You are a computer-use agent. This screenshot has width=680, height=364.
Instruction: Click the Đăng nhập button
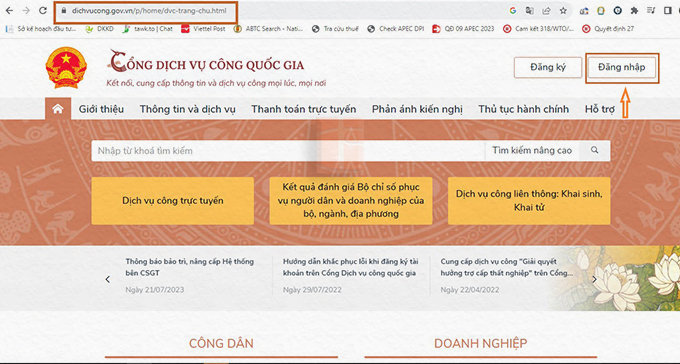coord(621,67)
